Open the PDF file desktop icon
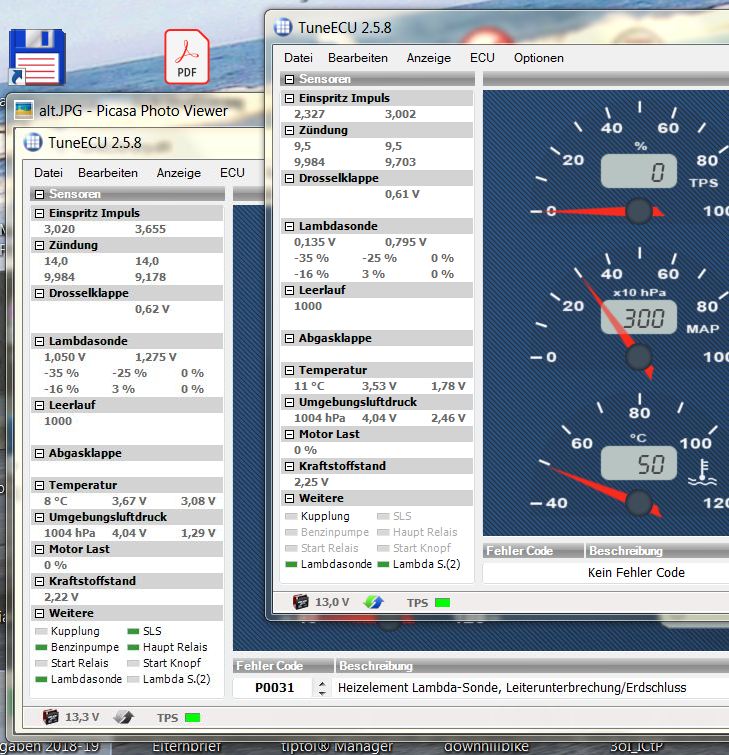729x755 pixels. tap(187, 57)
